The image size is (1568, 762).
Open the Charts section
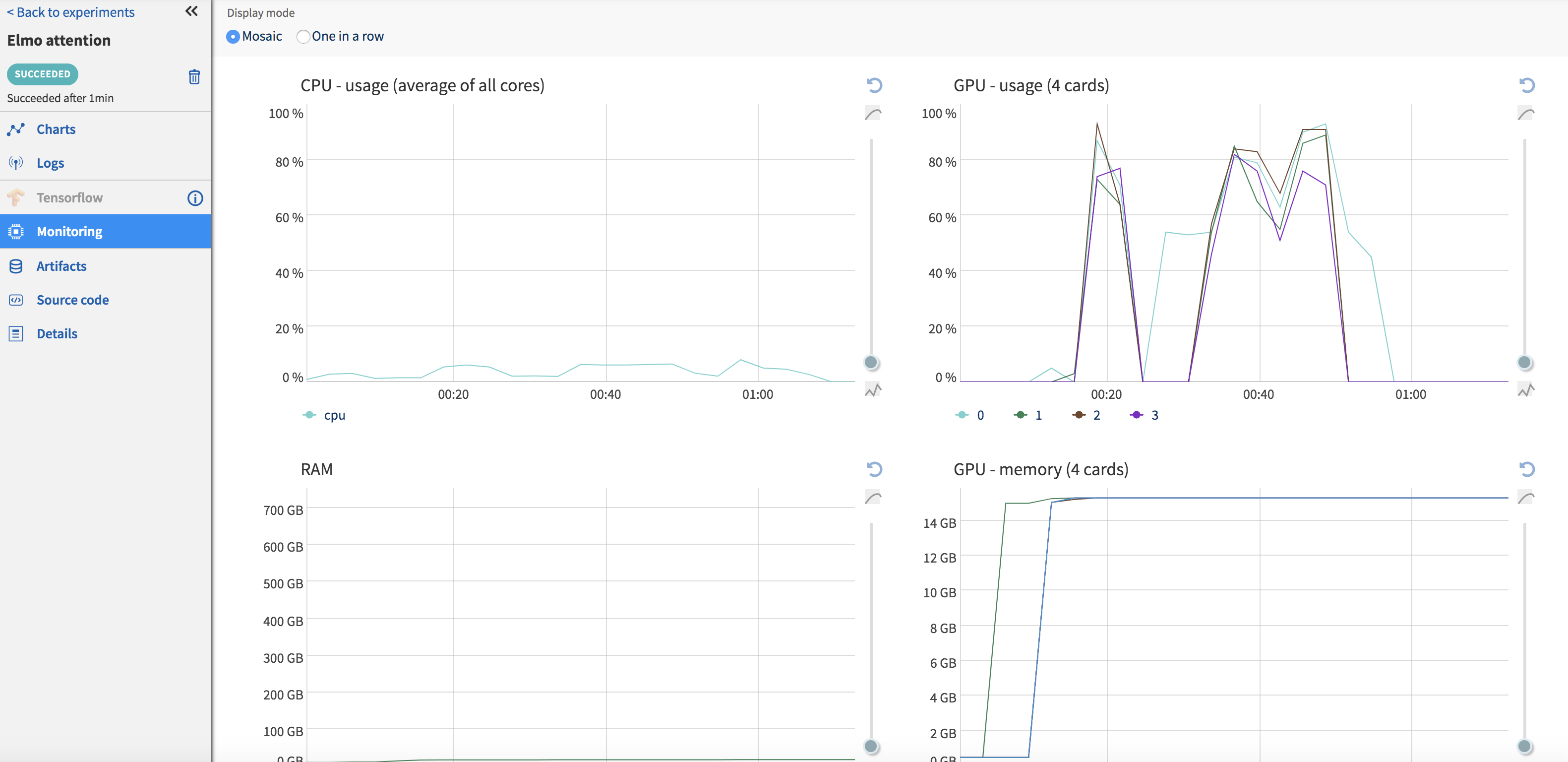point(56,129)
